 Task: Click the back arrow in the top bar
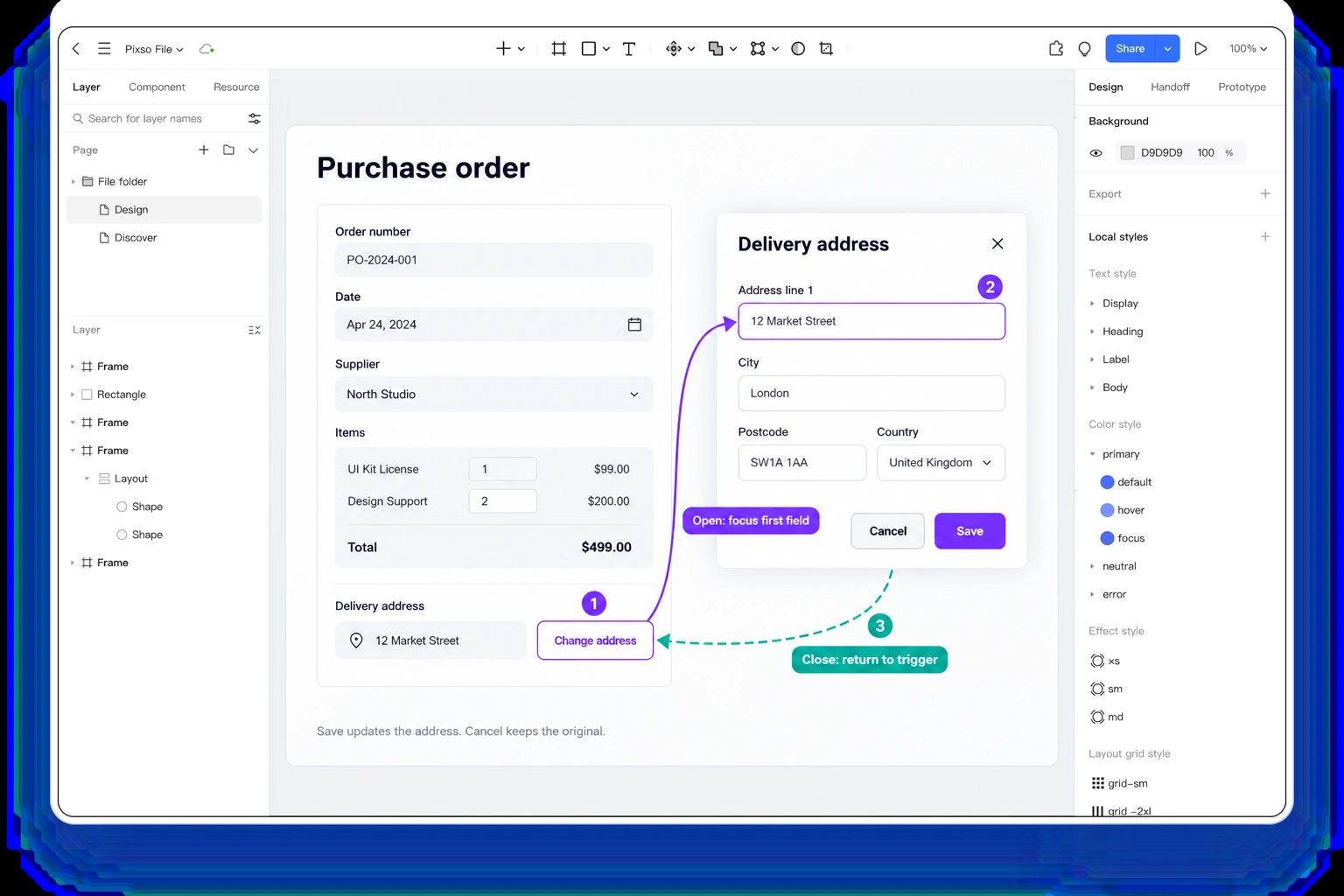point(76,49)
